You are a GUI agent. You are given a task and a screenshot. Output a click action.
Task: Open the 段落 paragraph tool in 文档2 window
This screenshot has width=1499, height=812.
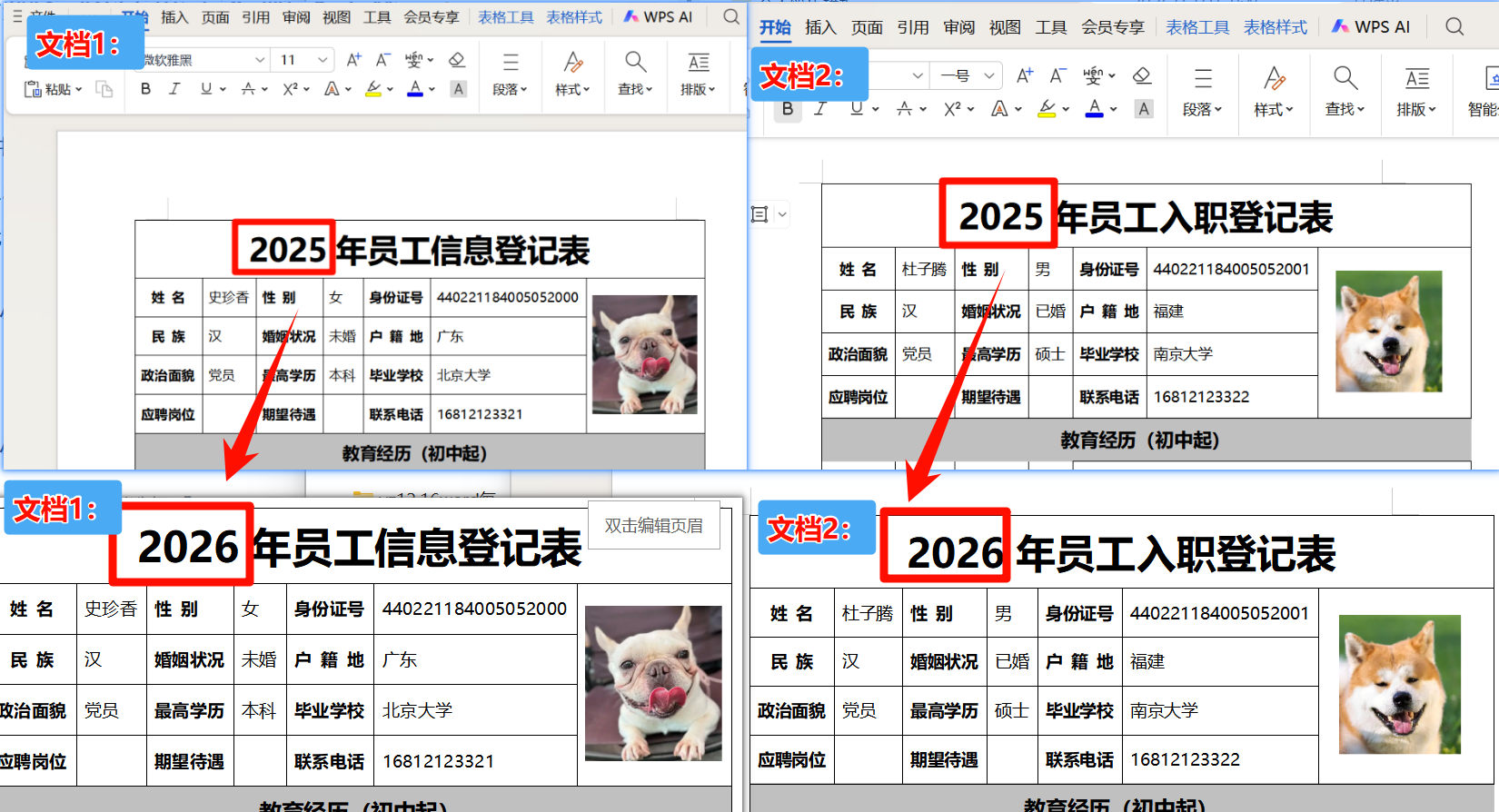1202,92
